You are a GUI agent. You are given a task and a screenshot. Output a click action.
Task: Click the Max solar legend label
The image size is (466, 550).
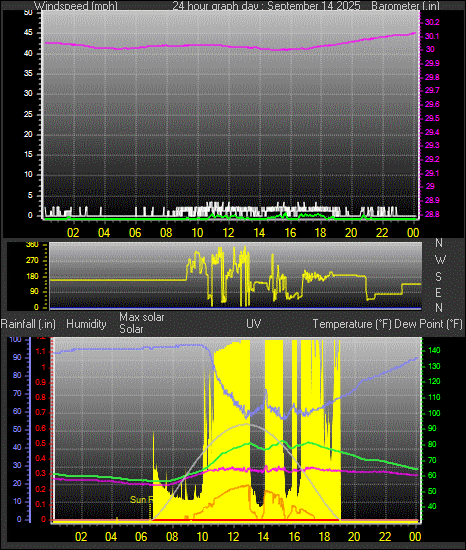click(x=142, y=317)
